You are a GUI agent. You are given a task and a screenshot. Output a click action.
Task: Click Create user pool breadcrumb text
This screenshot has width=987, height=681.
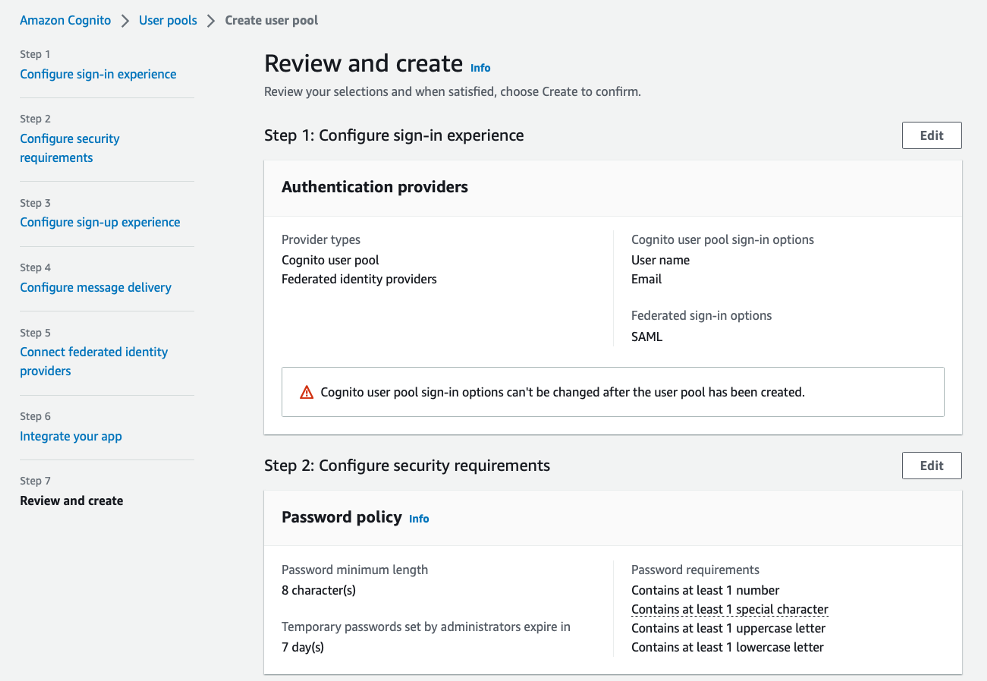(x=271, y=20)
